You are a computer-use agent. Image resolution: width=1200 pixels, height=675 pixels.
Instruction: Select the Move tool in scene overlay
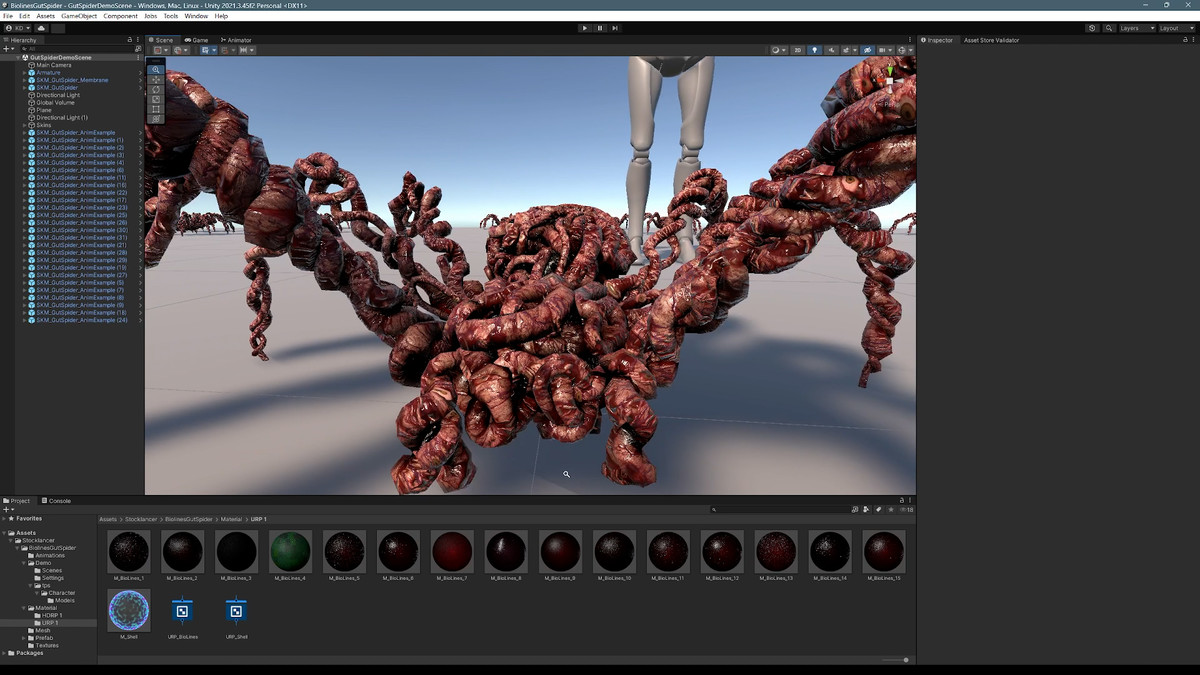pos(156,80)
